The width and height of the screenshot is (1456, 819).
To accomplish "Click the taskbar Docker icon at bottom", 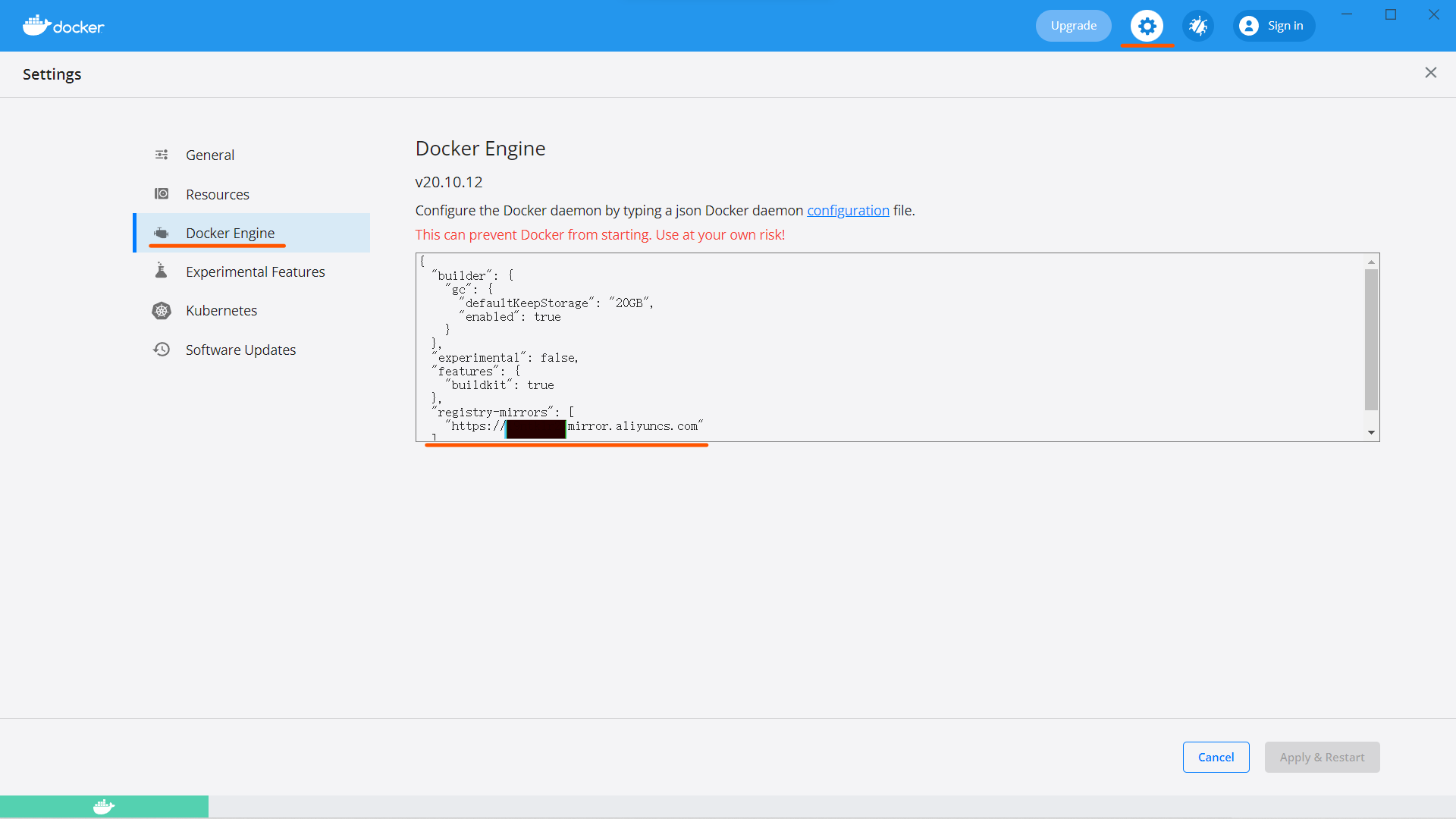I will [103, 806].
